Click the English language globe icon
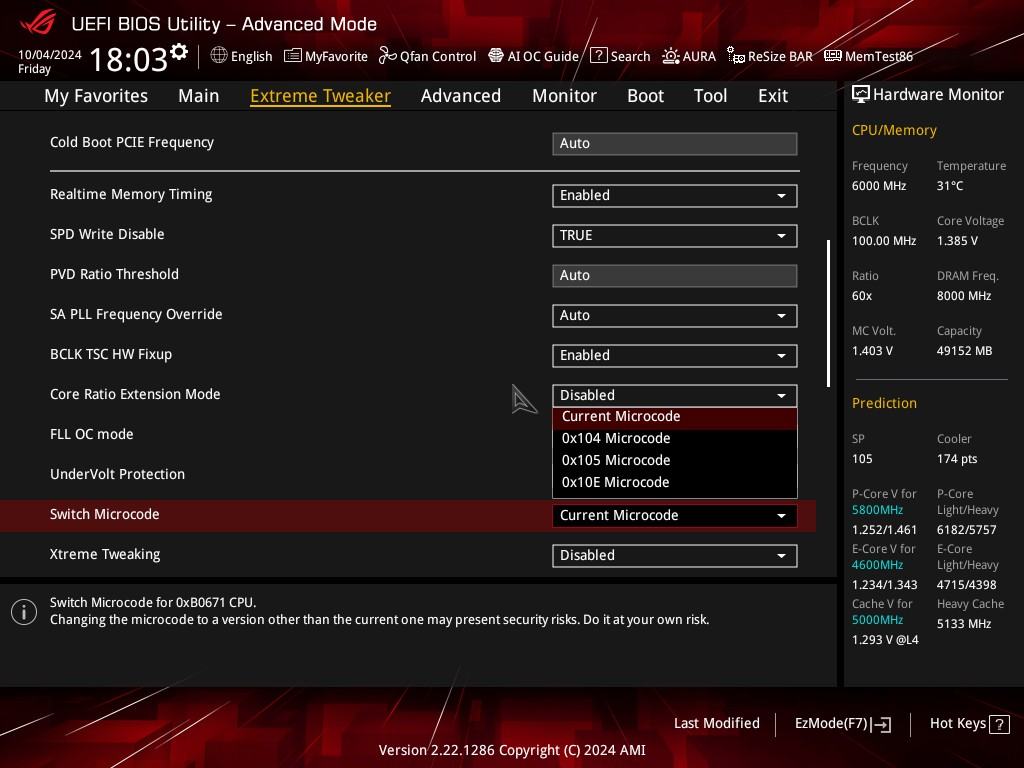1024x768 pixels. pos(219,56)
